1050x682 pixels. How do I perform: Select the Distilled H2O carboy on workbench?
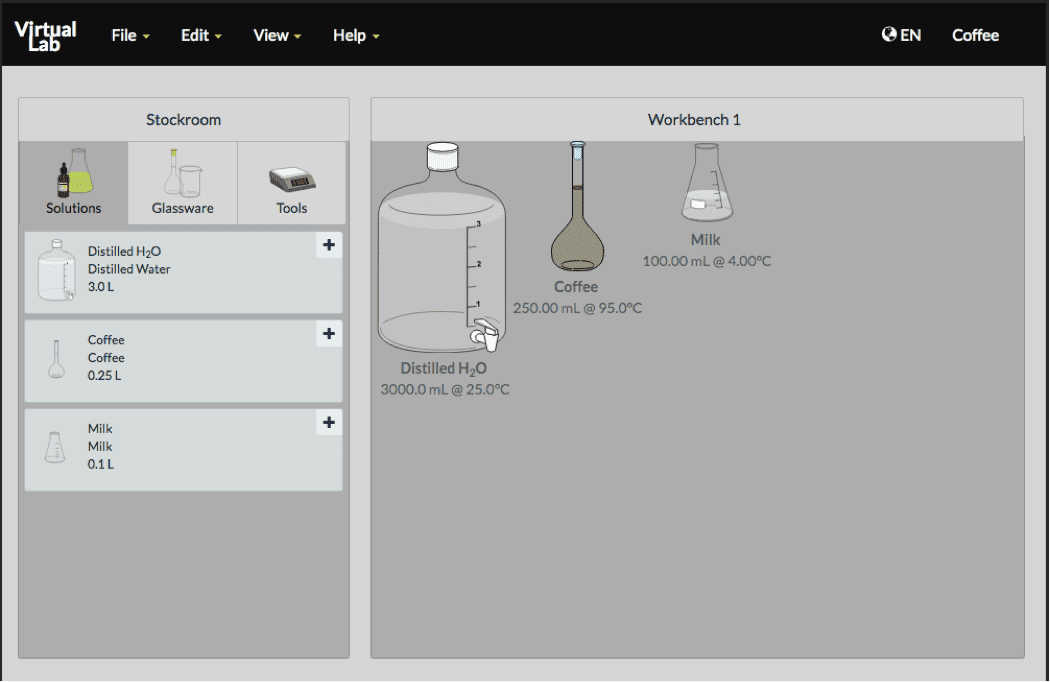[441, 255]
